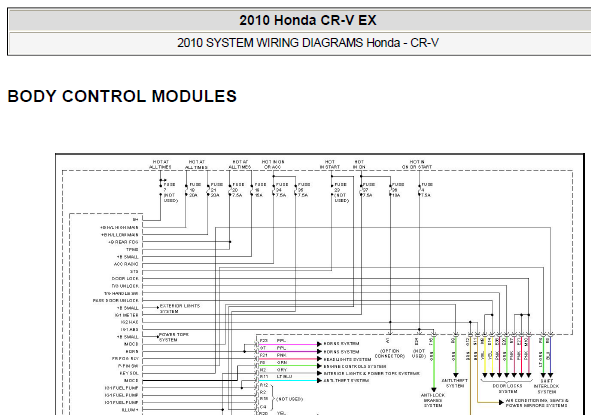Screen dimensions: 591x415
Task: Click the 'Fuse 10 20A' label
Action: pos(195,190)
